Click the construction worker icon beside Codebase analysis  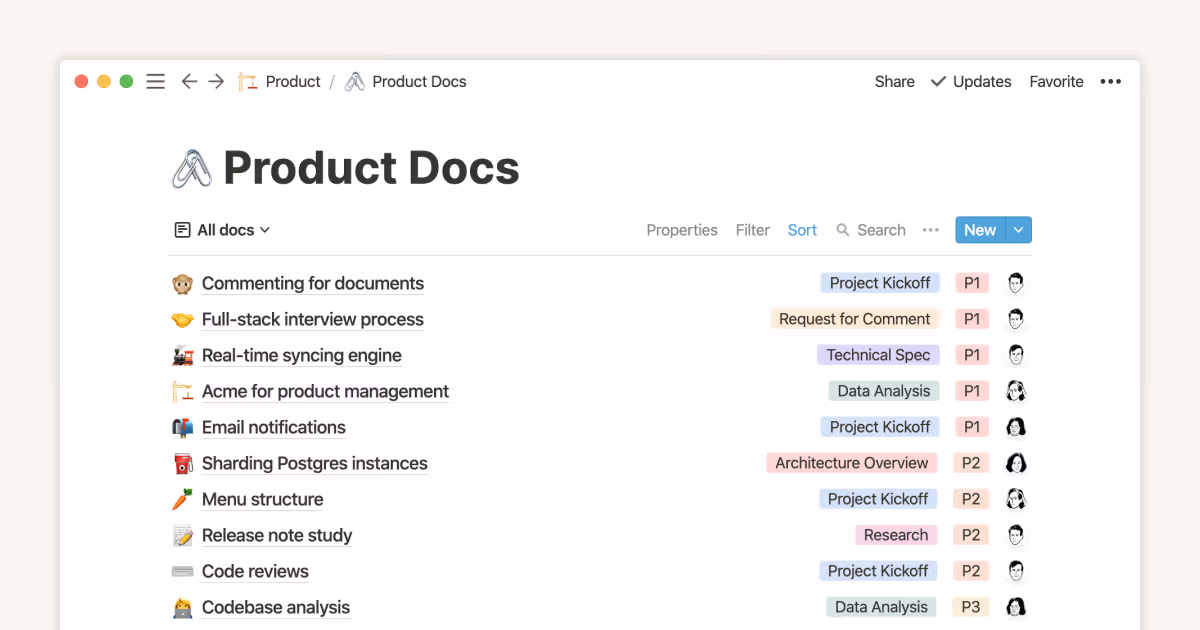pos(183,607)
